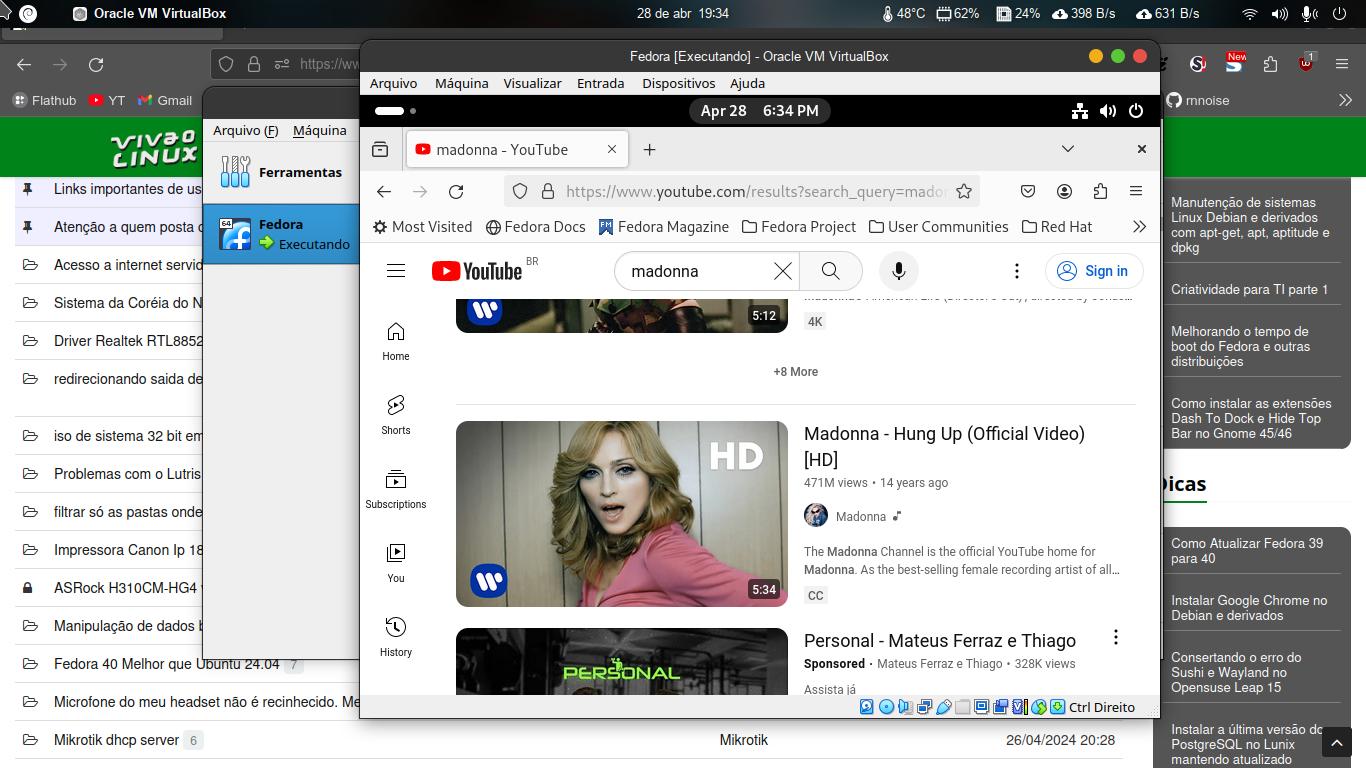The image size is (1366, 768).
Task: Click the Personal sponsored video thumbnail
Action: [622, 661]
